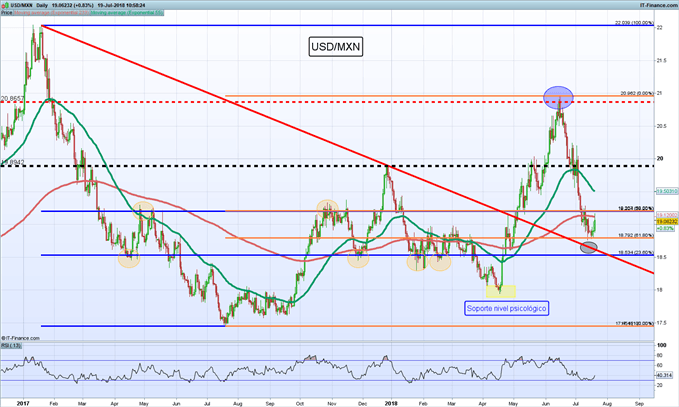Image resolution: width=679 pixels, height=407 pixels.
Task: Click the +0.83% change tag on axis
Action: coord(665,228)
